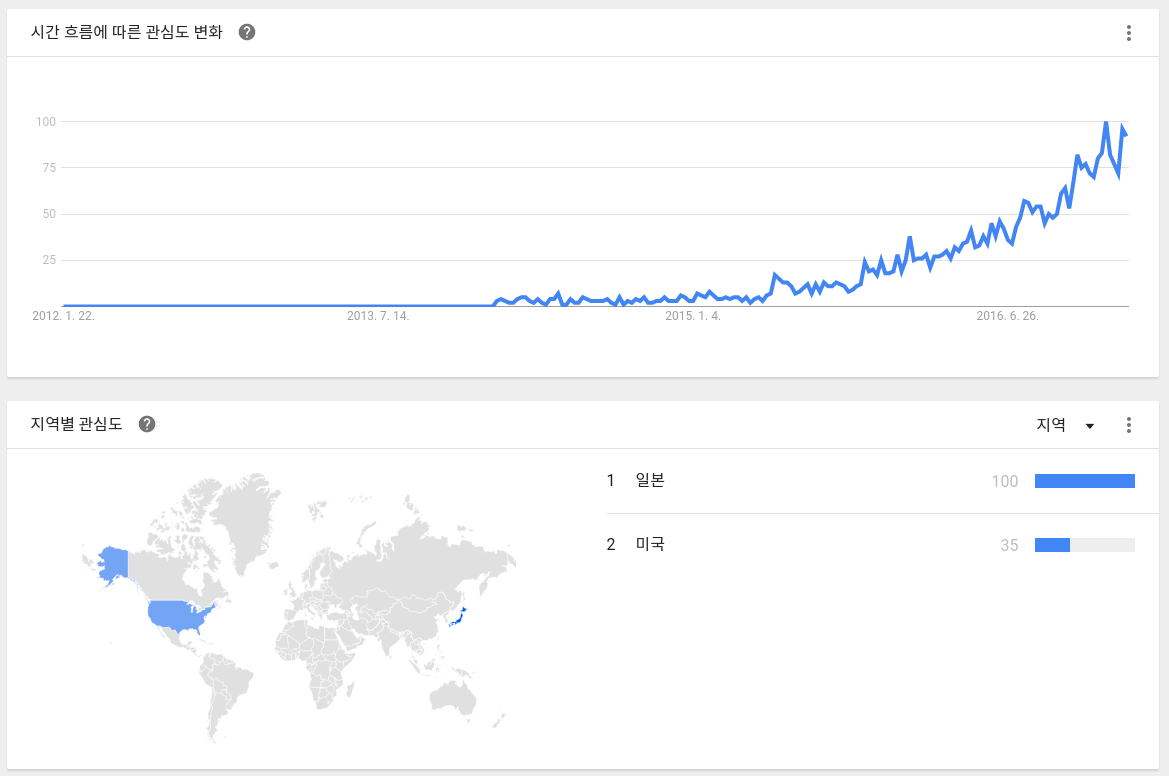Open help icon beside 지역별 관심도
This screenshot has height=776, width=1169.
click(x=147, y=424)
